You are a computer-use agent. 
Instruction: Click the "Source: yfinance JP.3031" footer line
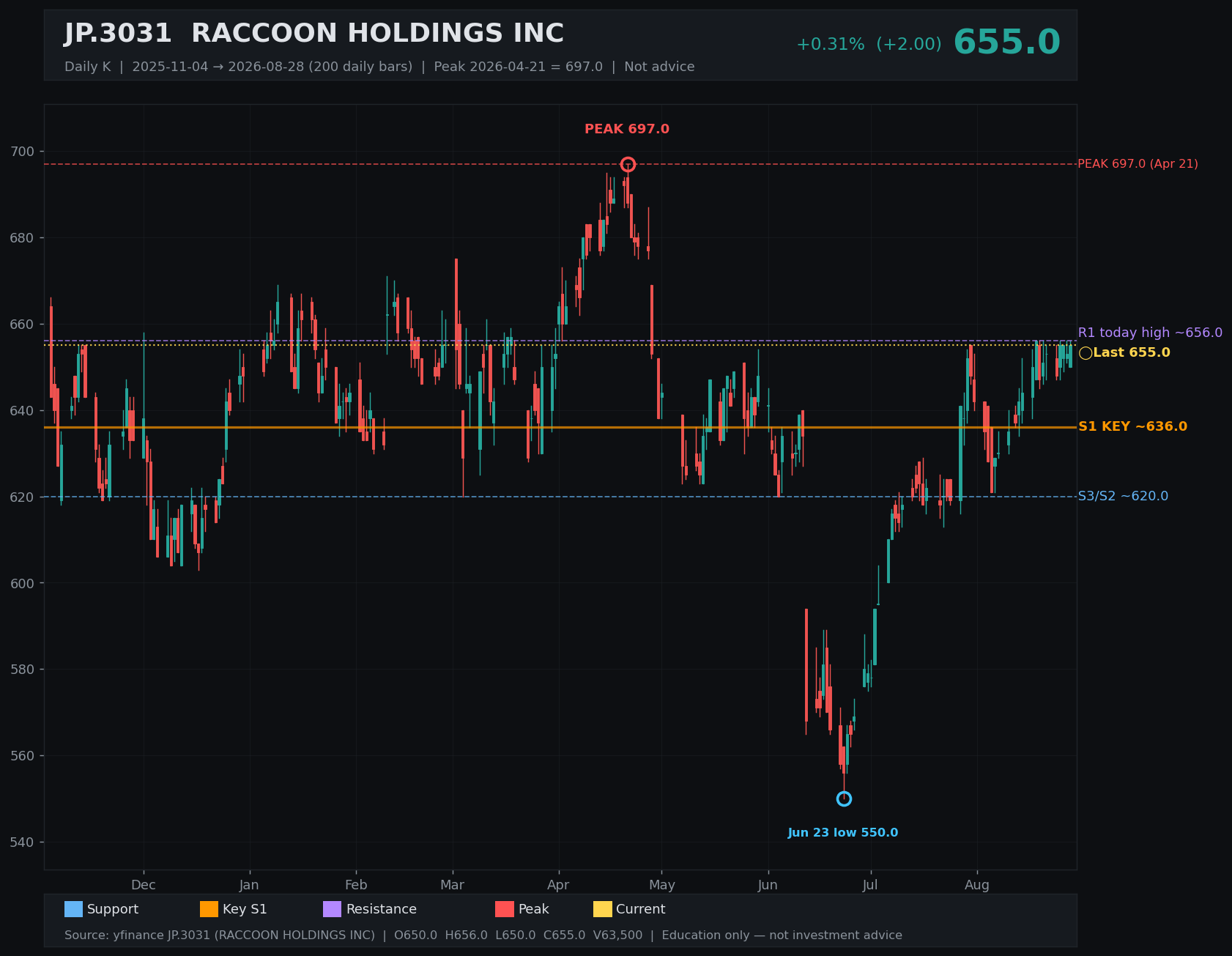pos(483,935)
